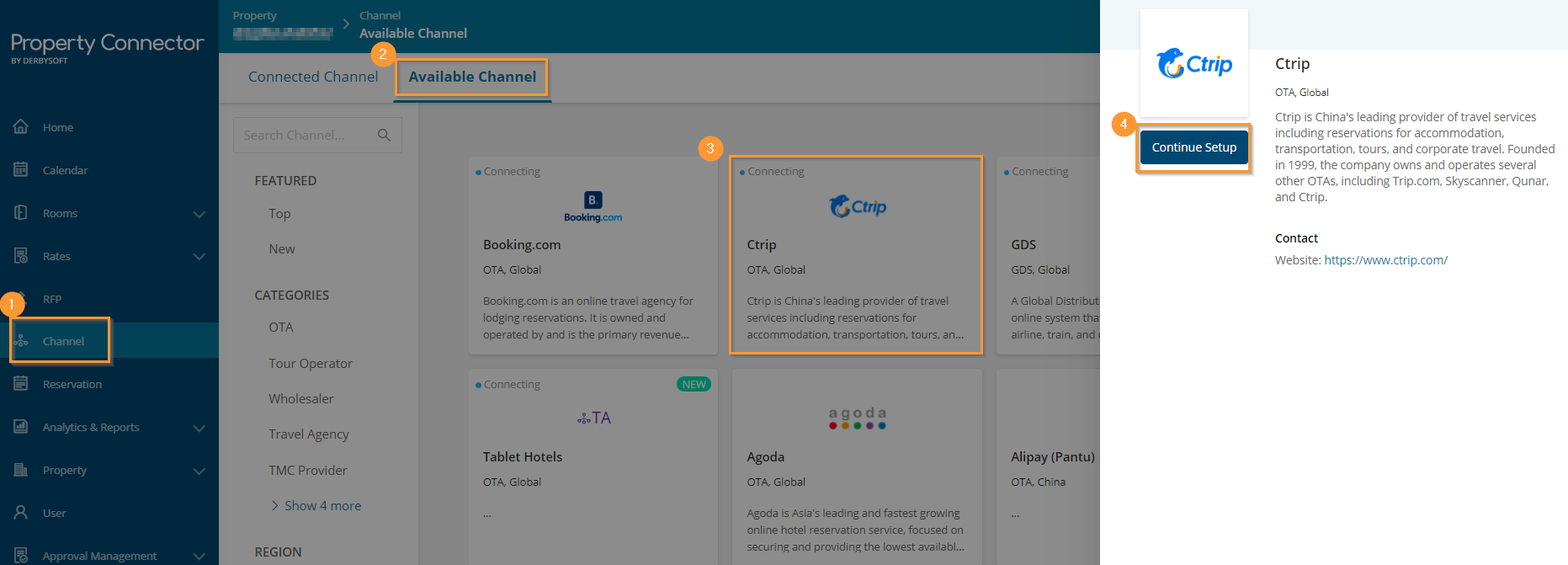Select the New featured filter
Image resolution: width=1568 pixels, height=565 pixels.
tap(282, 249)
